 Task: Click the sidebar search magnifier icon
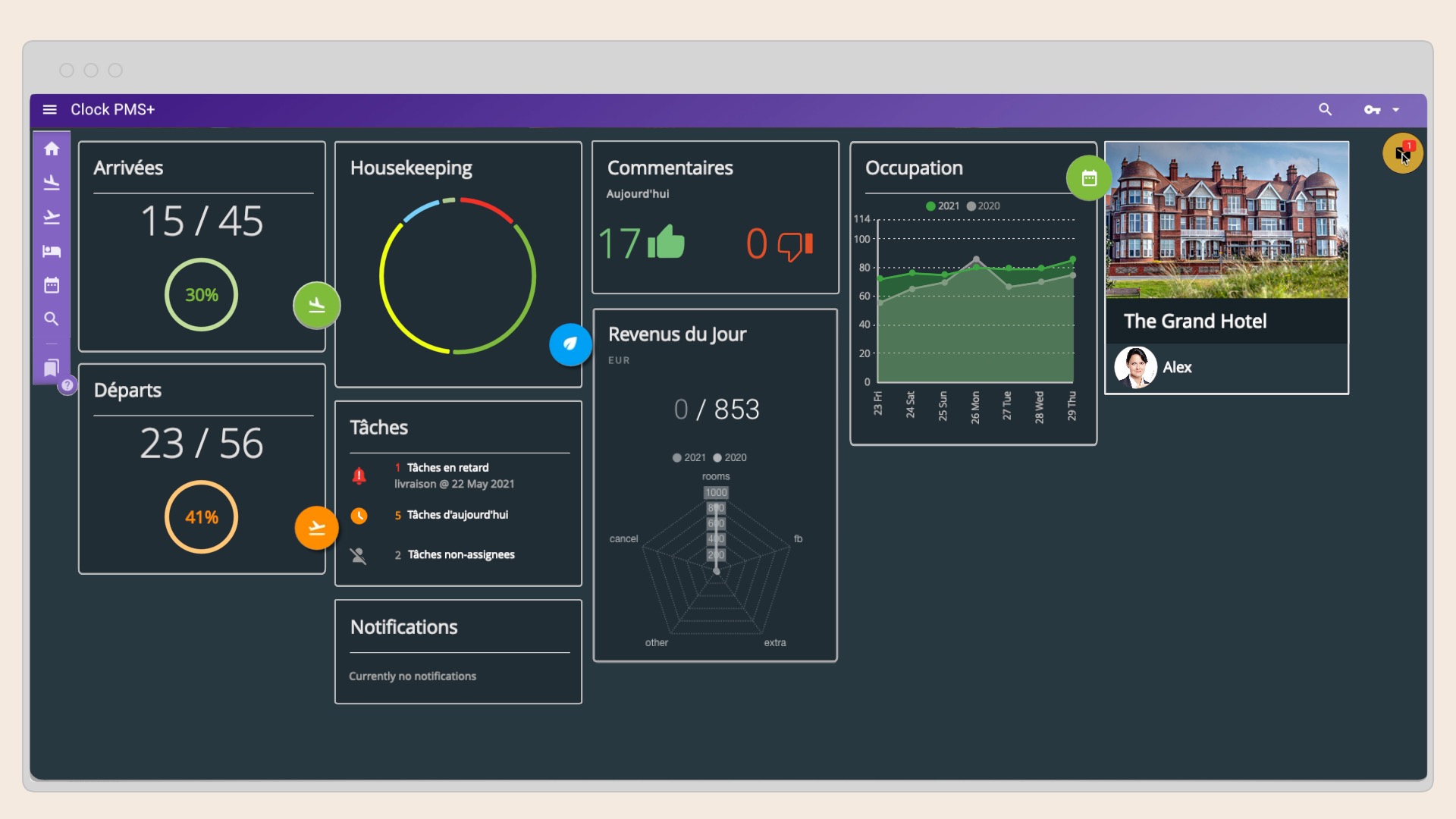point(52,319)
